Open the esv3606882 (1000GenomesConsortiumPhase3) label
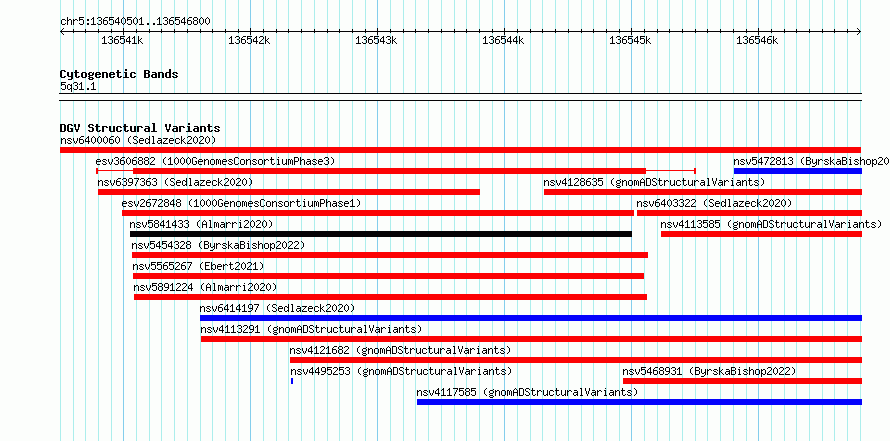Viewport: 890px width, 441px height. [216, 161]
